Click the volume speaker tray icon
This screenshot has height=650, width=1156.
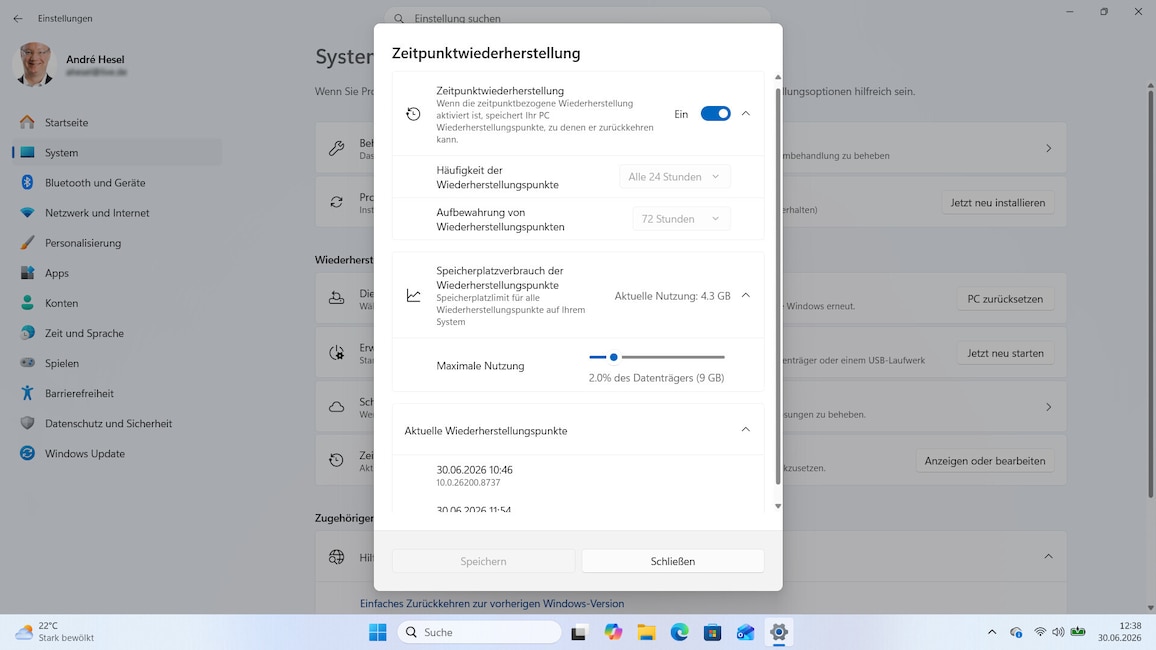(x=1058, y=632)
